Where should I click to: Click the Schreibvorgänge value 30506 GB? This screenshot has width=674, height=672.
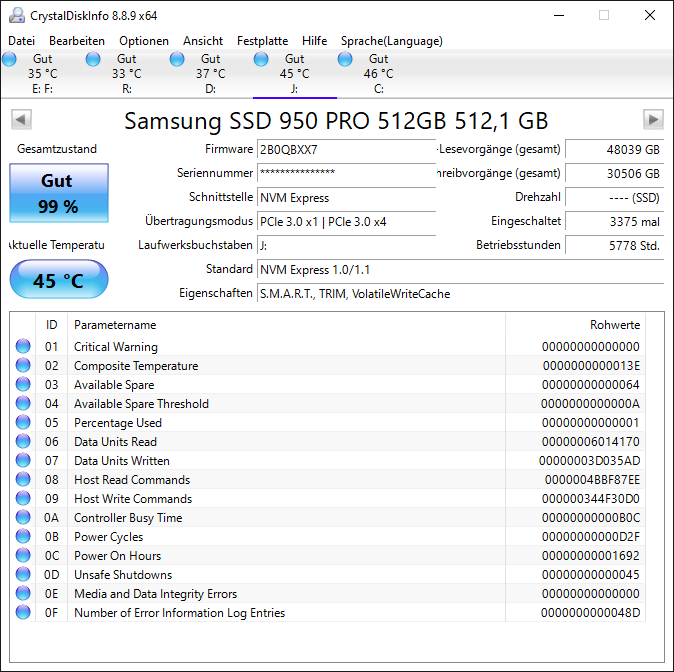click(x=614, y=173)
